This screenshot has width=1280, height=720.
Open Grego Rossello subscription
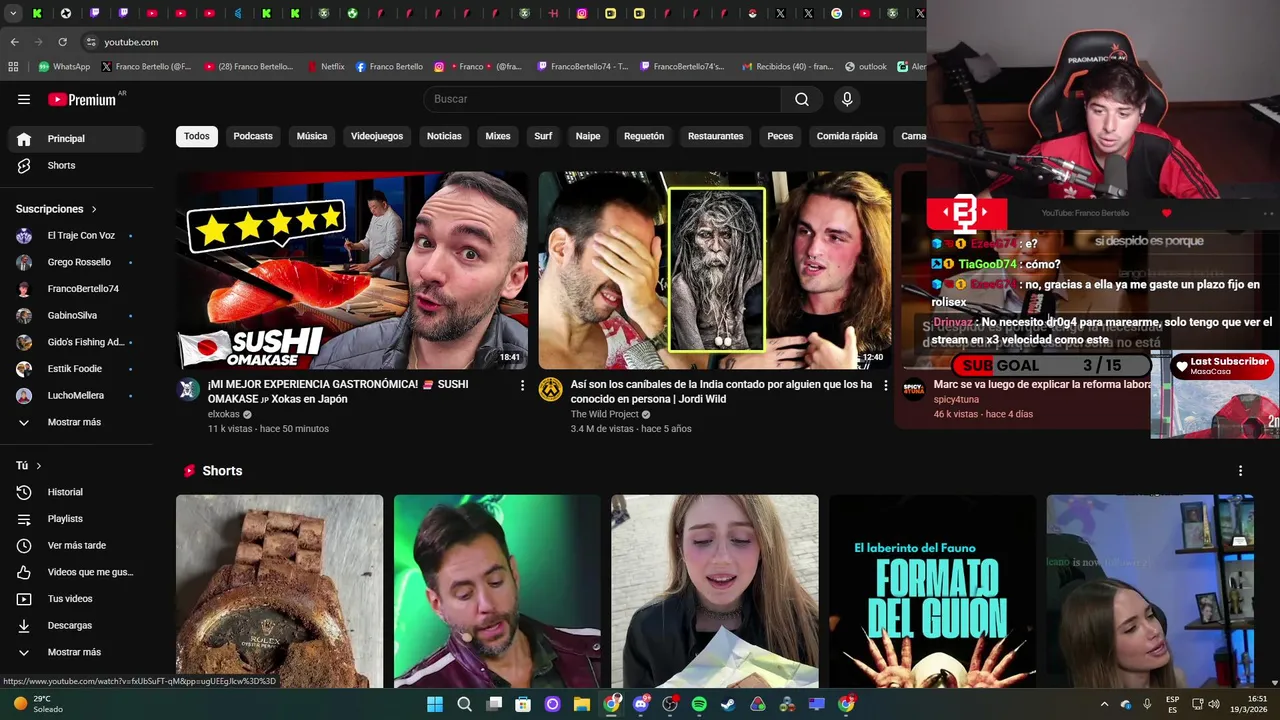[76, 262]
